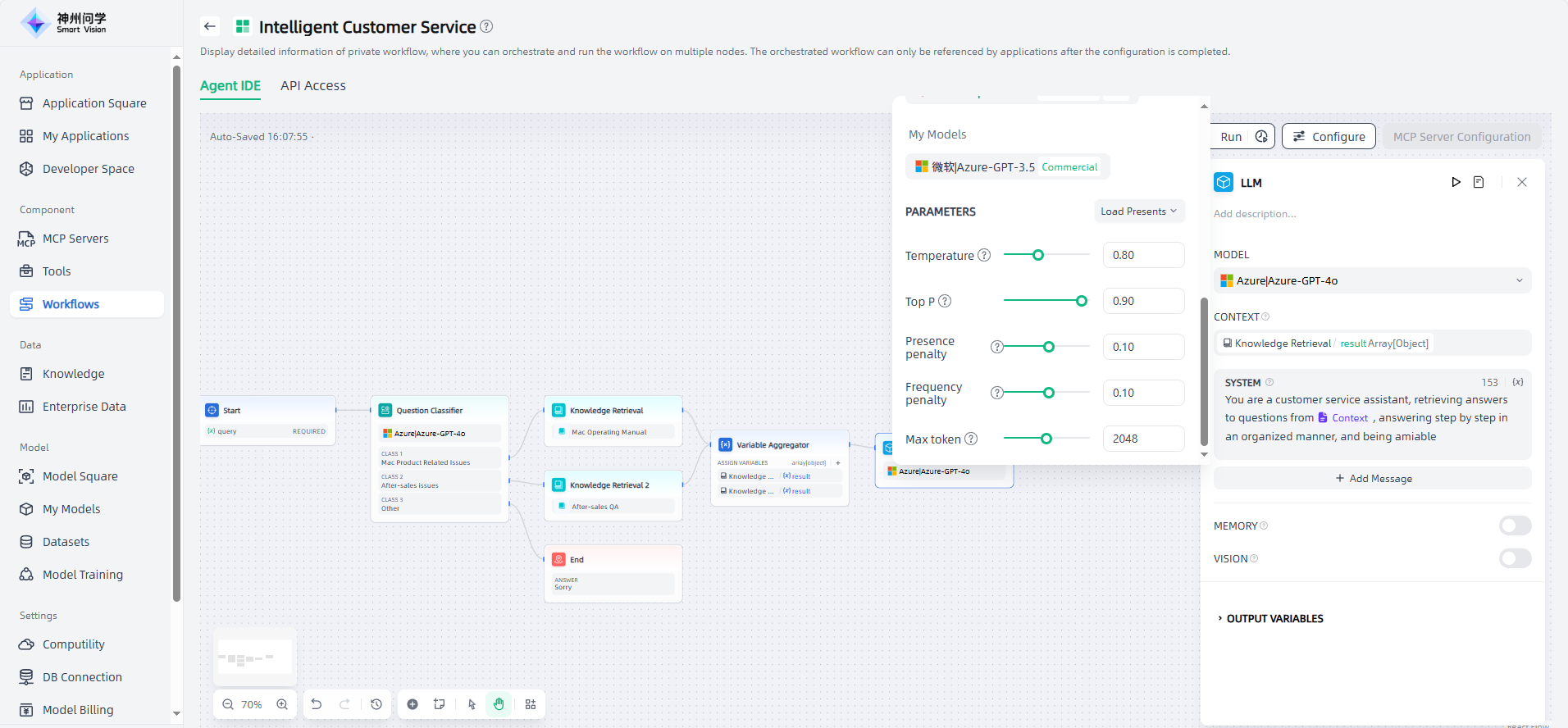Adjust the Temperature slider handle
The height and width of the screenshot is (728, 1568).
pos(1038,255)
